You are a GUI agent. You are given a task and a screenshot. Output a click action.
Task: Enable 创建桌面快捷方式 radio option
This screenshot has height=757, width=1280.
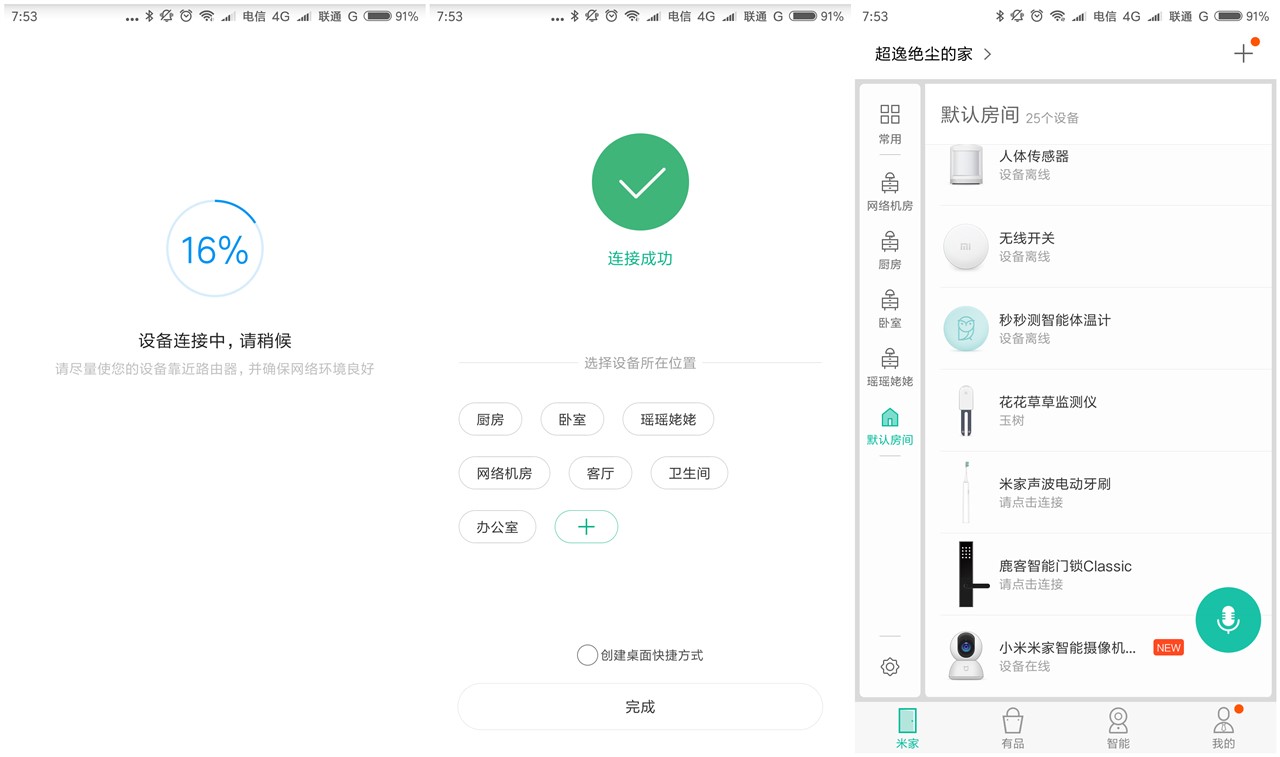(x=587, y=655)
